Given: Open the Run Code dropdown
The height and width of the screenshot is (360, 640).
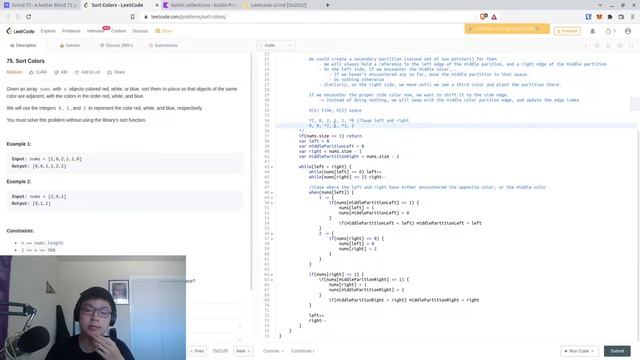Looking at the screenshot, I should [x=580, y=351].
